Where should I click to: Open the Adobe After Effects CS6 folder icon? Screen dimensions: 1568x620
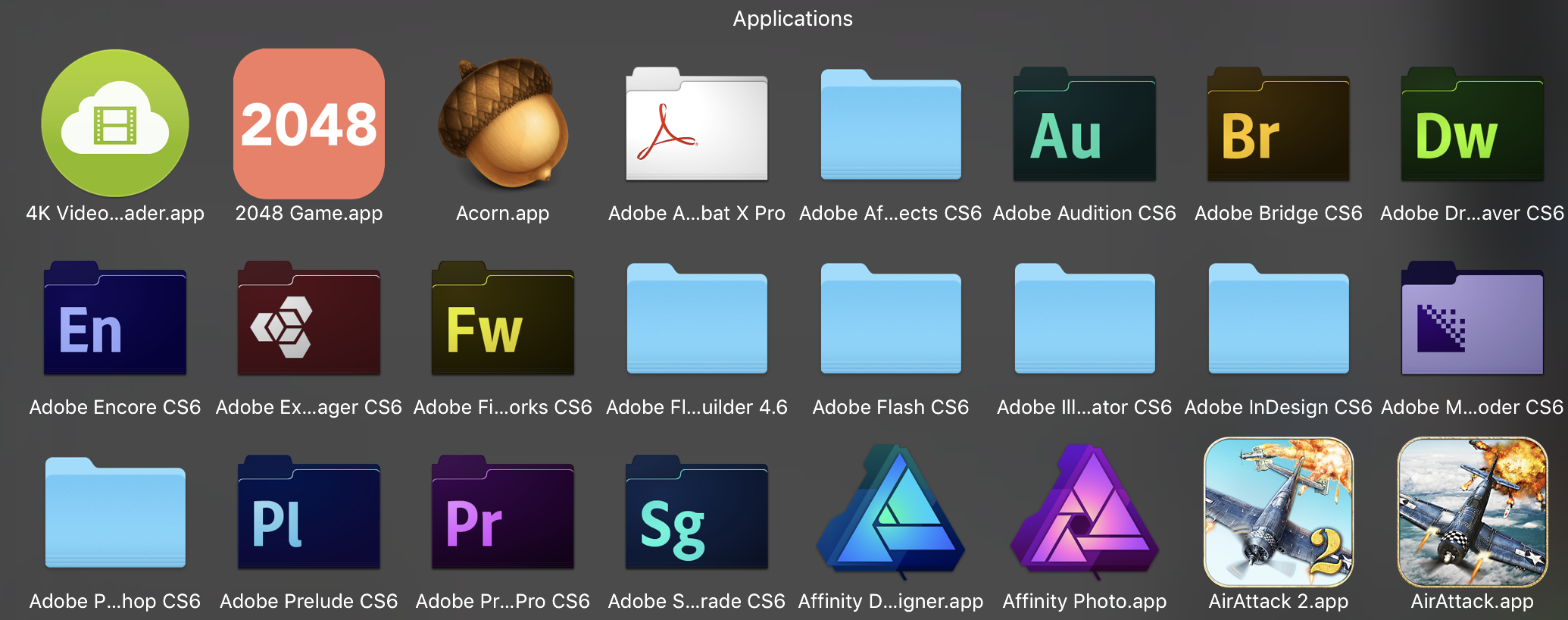[891, 124]
